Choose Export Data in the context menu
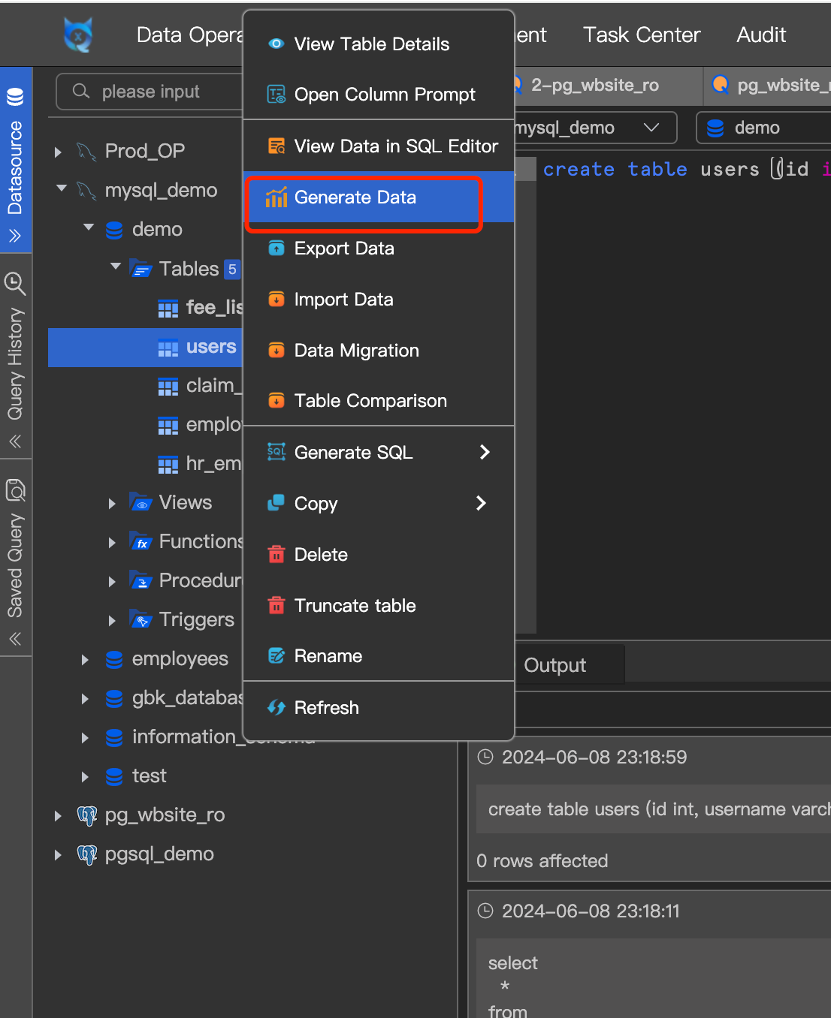Viewport: 832px width, 1018px height. click(378, 249)
